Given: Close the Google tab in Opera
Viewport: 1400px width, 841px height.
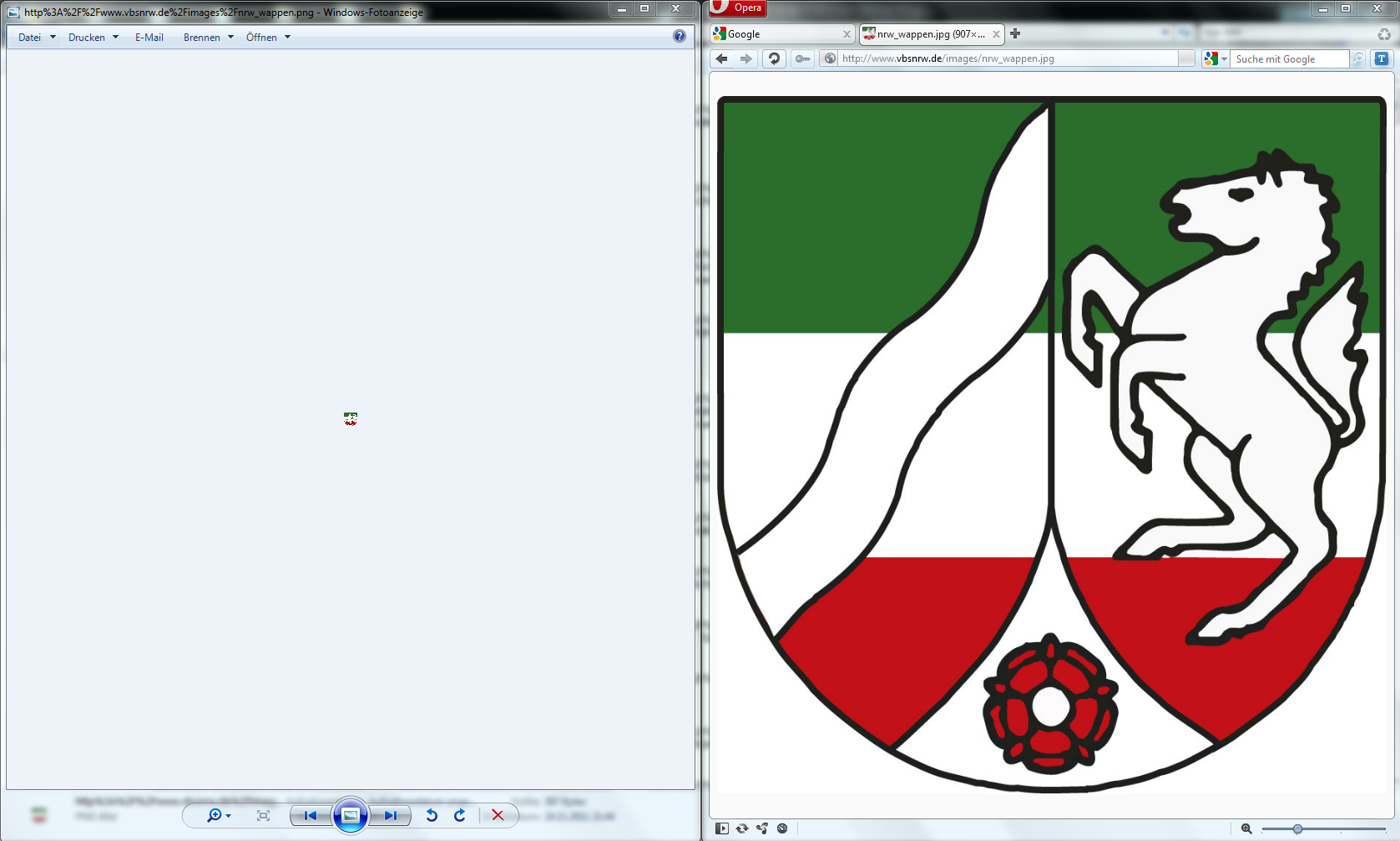Looking at the screenshot, I should (847, 34).
